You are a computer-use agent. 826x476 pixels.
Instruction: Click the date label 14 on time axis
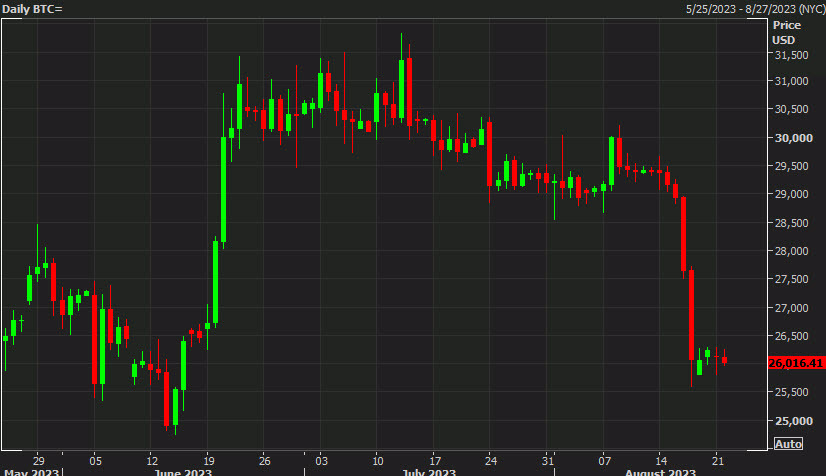click(661, 461)
